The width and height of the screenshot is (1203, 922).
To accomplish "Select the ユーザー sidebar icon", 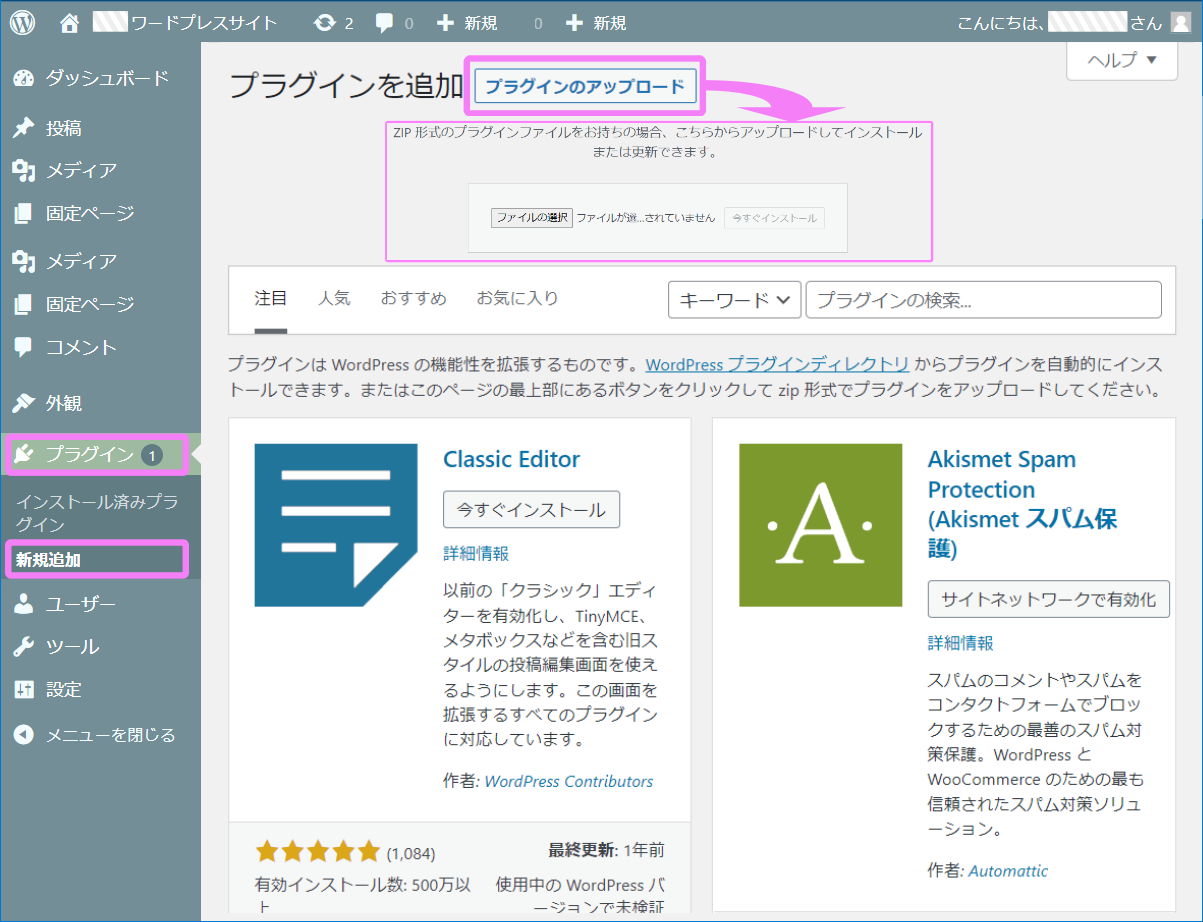I will [24, 603].
